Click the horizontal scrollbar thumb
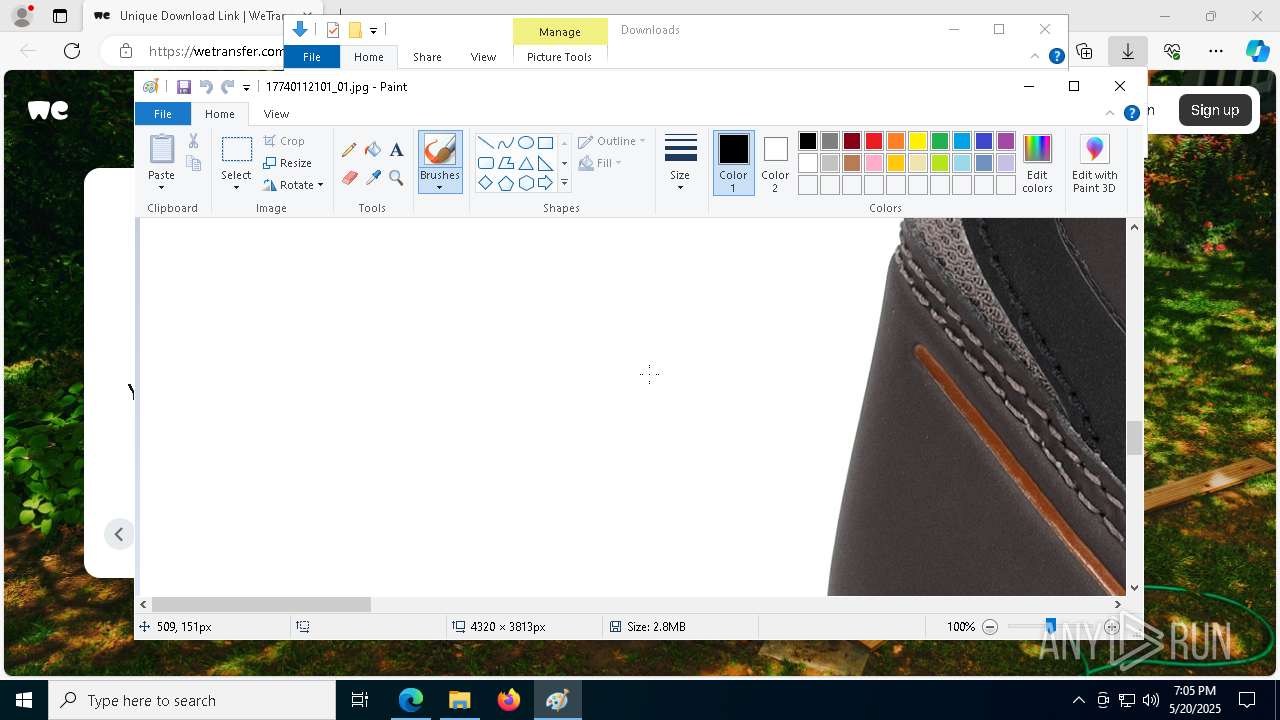Viewport: 1280px width, 720px height. click(262, 604)
